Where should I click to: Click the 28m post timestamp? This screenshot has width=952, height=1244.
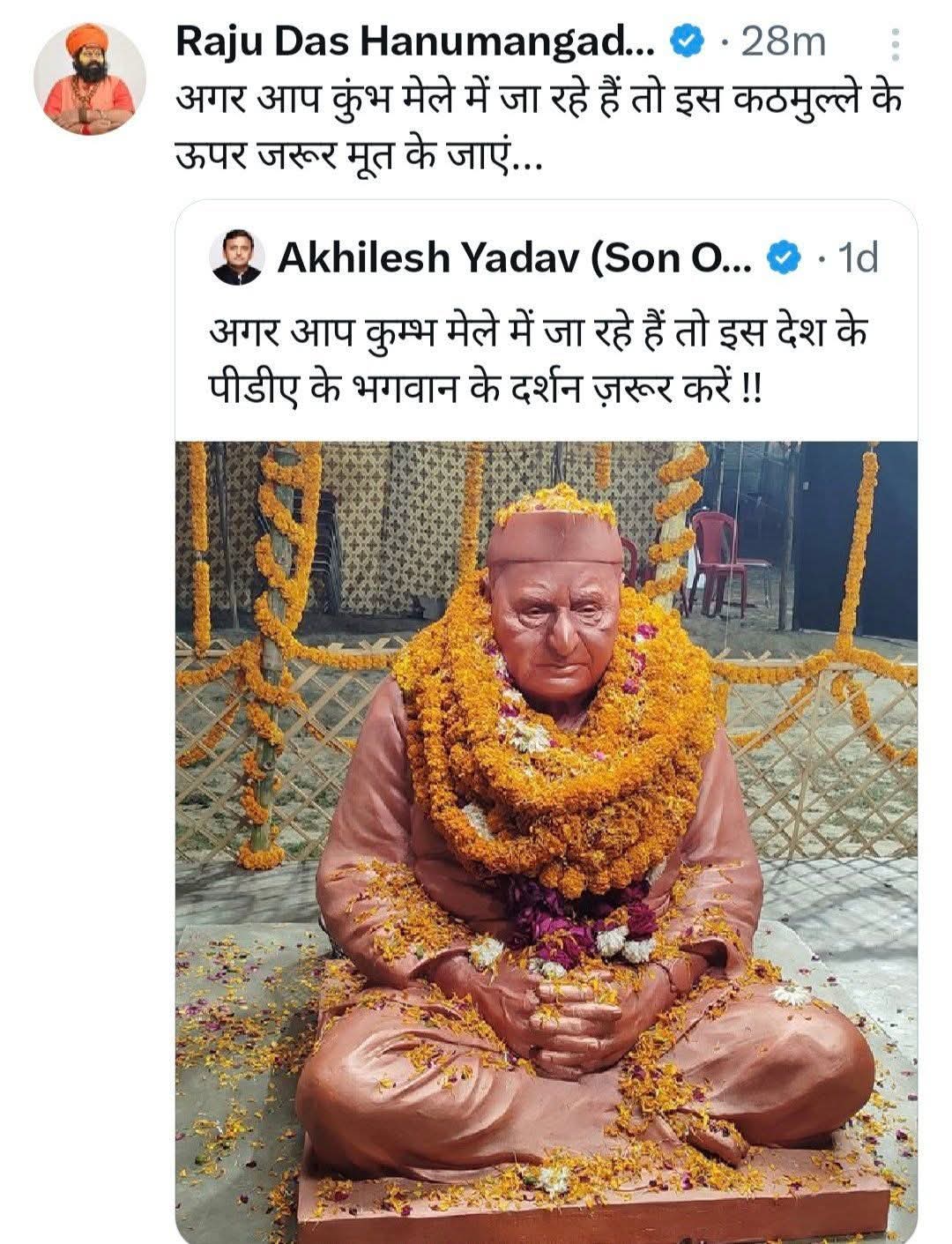pos(783,41)
